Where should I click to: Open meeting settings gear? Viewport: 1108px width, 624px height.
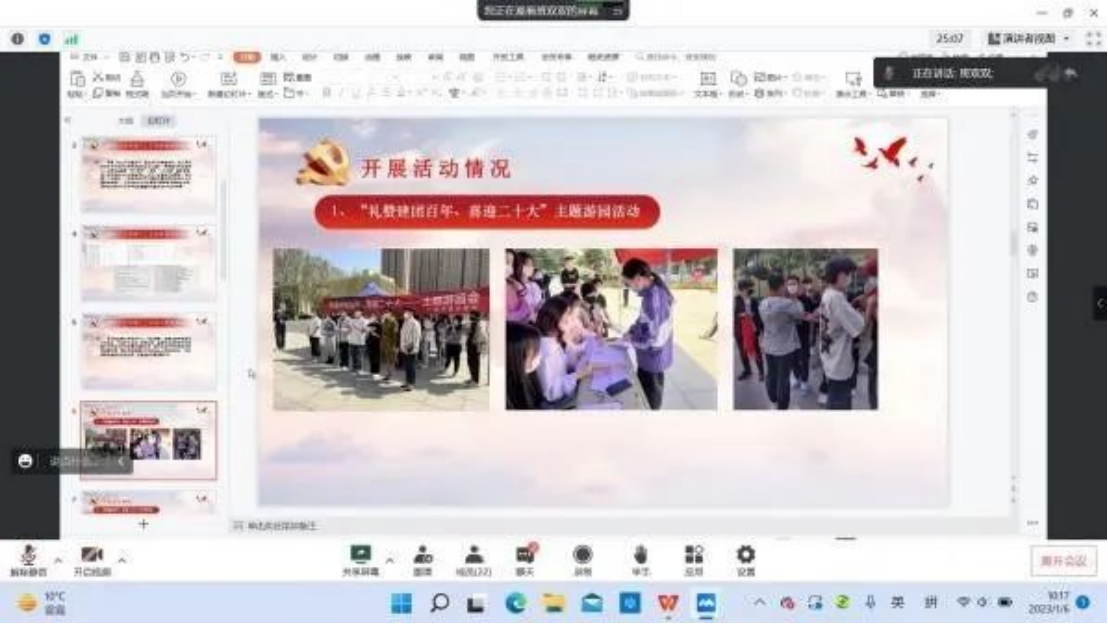click(x=746, y=559)
